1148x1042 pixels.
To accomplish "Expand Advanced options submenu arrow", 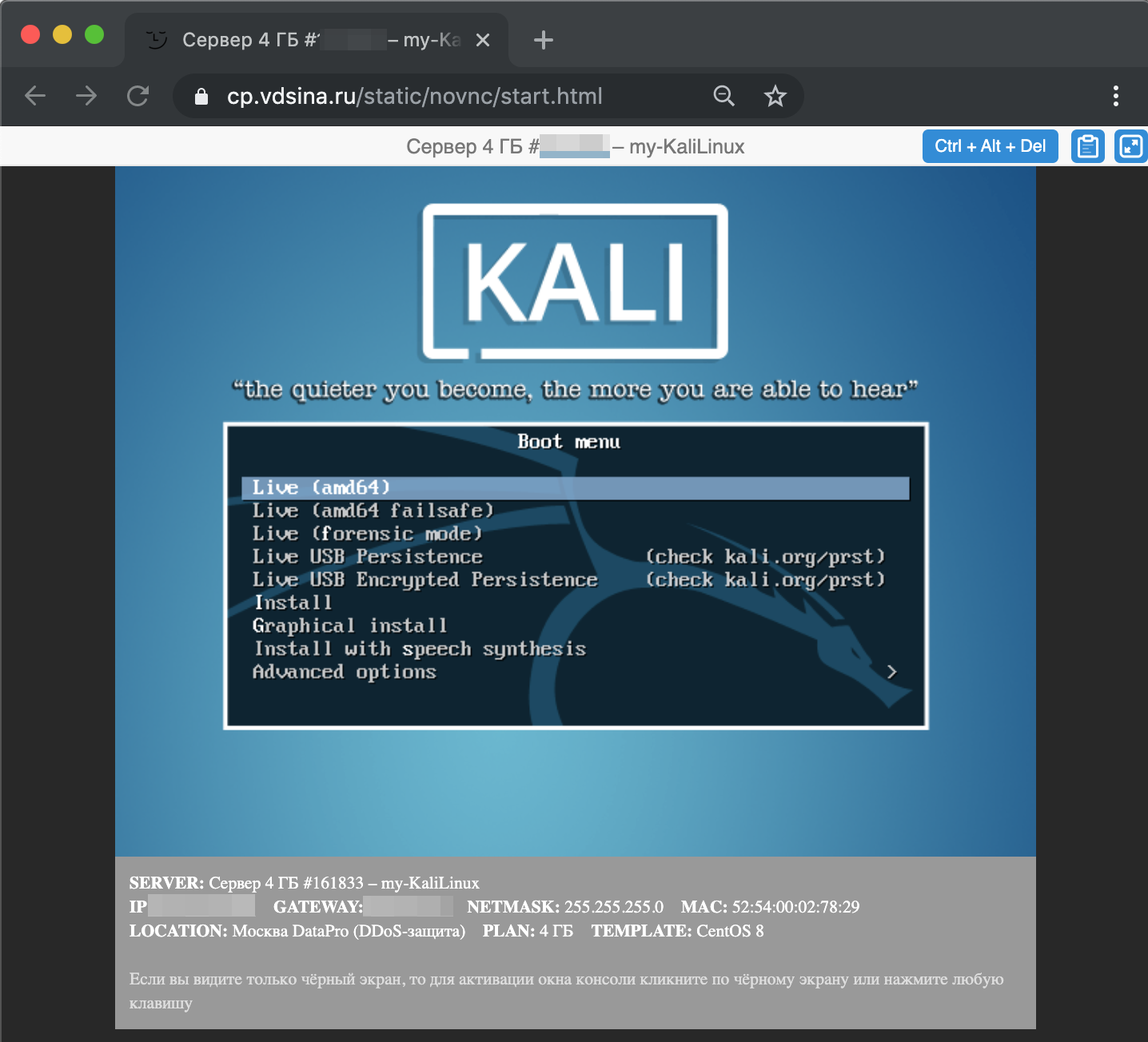I will coord(892,672).
